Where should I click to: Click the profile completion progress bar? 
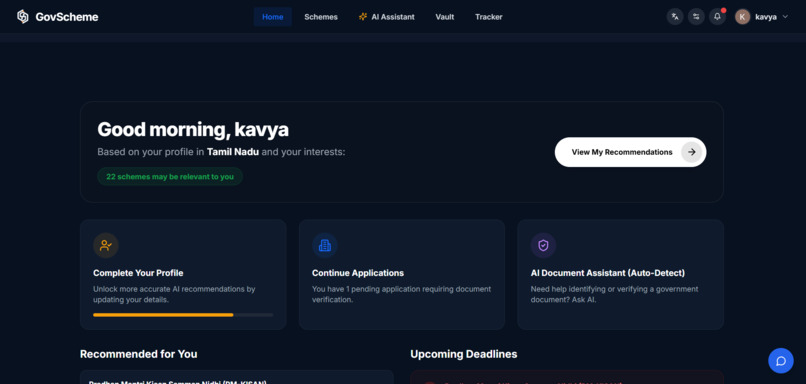point(183,315)
